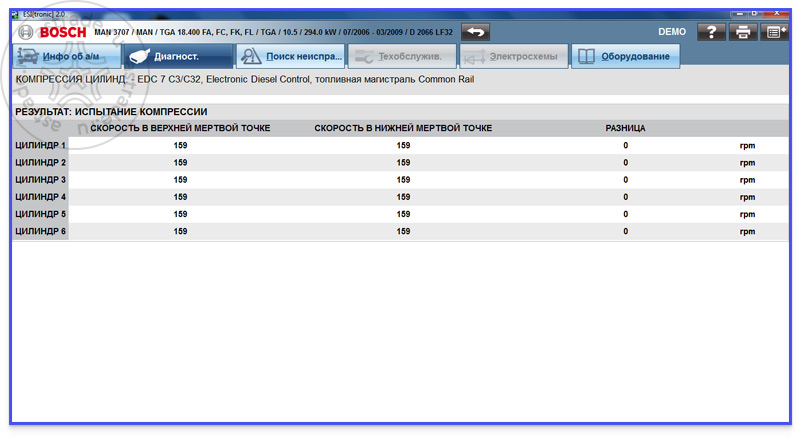Click cylinder 6 rpm unit cell
The width and height of the screenshot is (799, 437).
[747, 231]
